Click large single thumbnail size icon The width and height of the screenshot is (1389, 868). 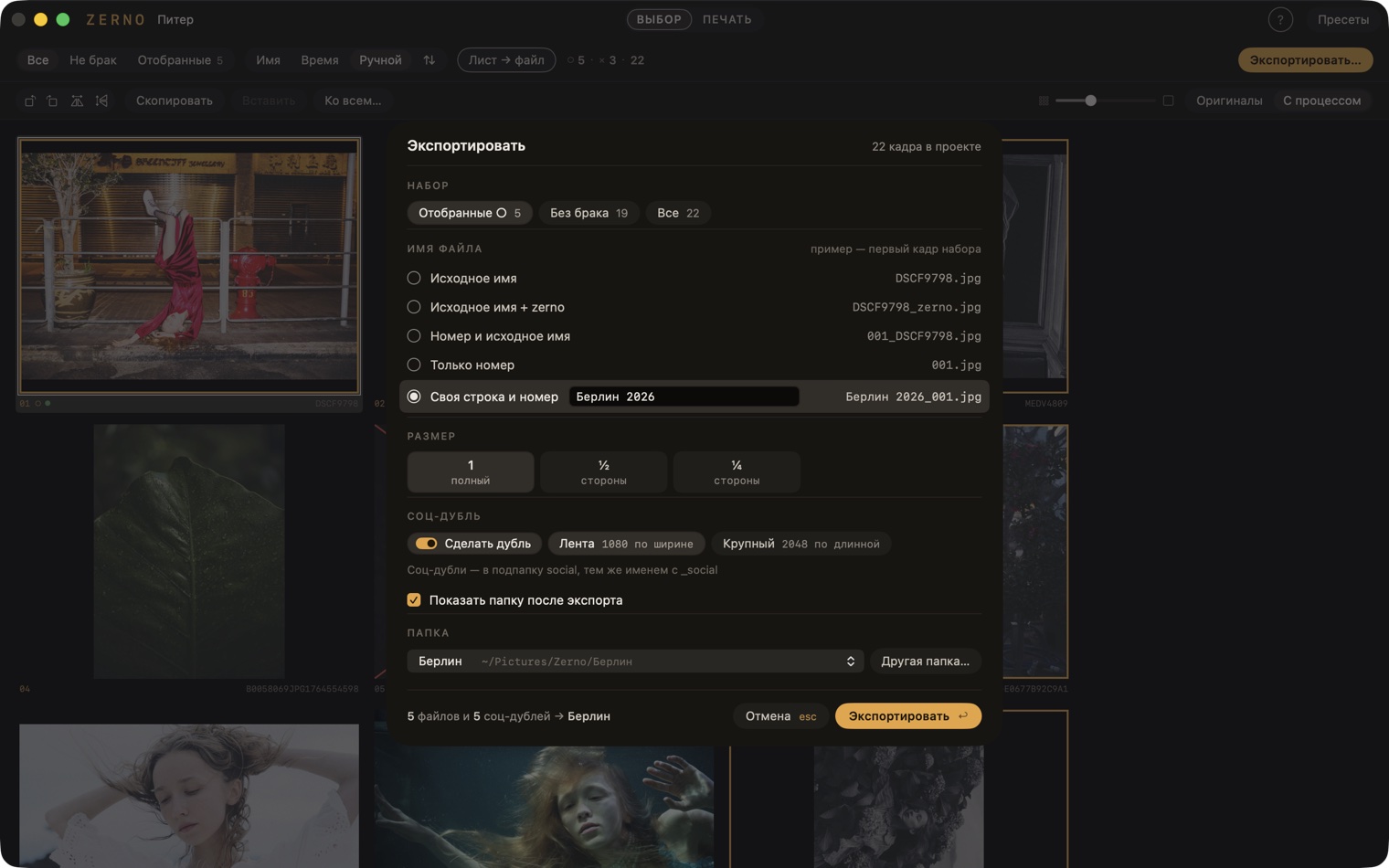(1168, 101)
